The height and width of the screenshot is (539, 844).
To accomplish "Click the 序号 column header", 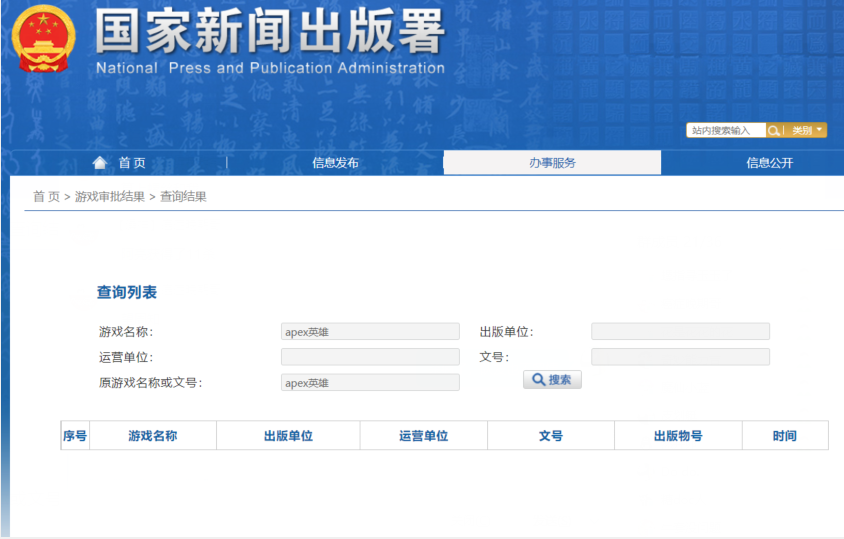I will [75, 436].
